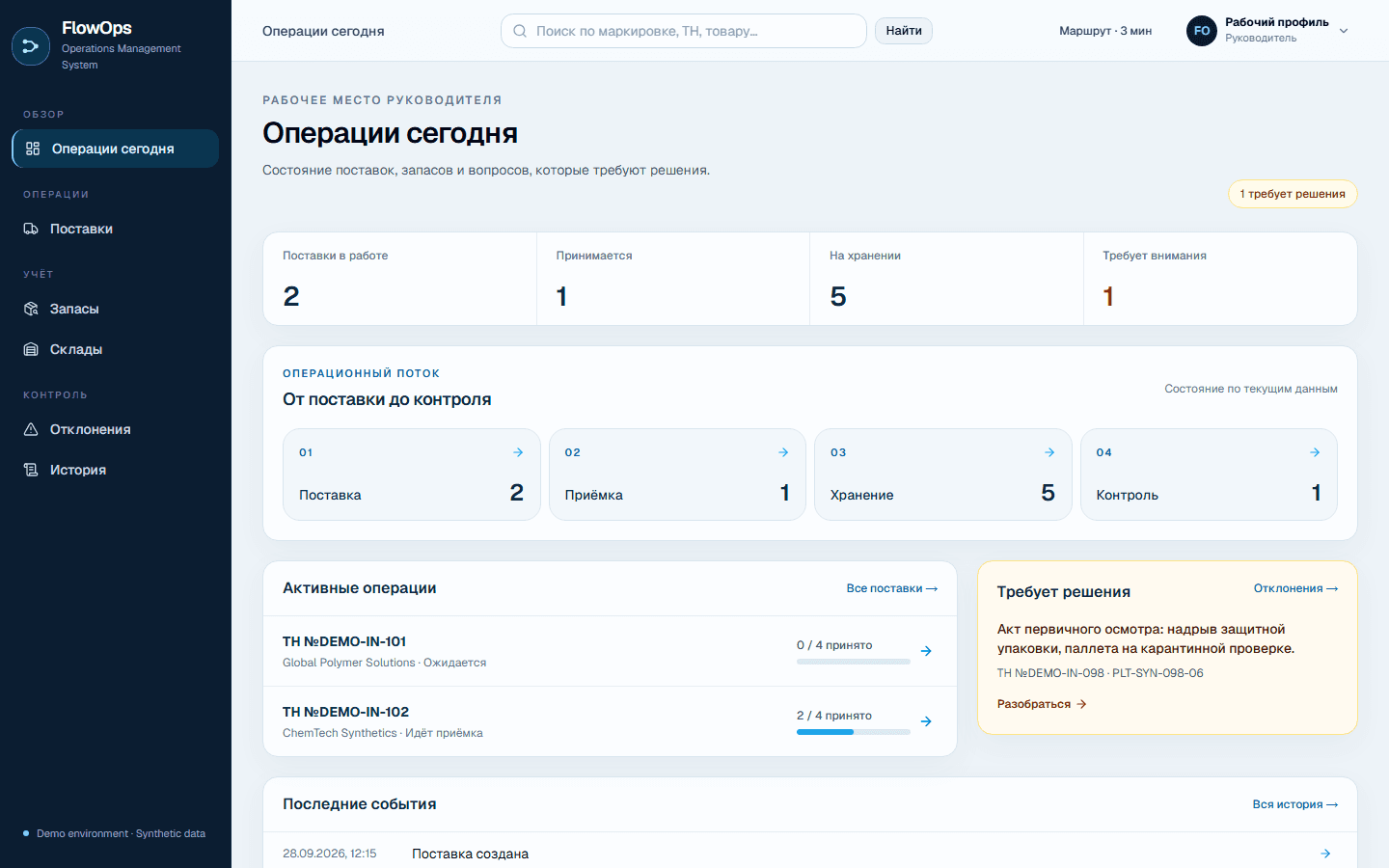1389x868 pixels.
Task: Click the 1 требует решения badge
Action: (x=1293, y=194)
